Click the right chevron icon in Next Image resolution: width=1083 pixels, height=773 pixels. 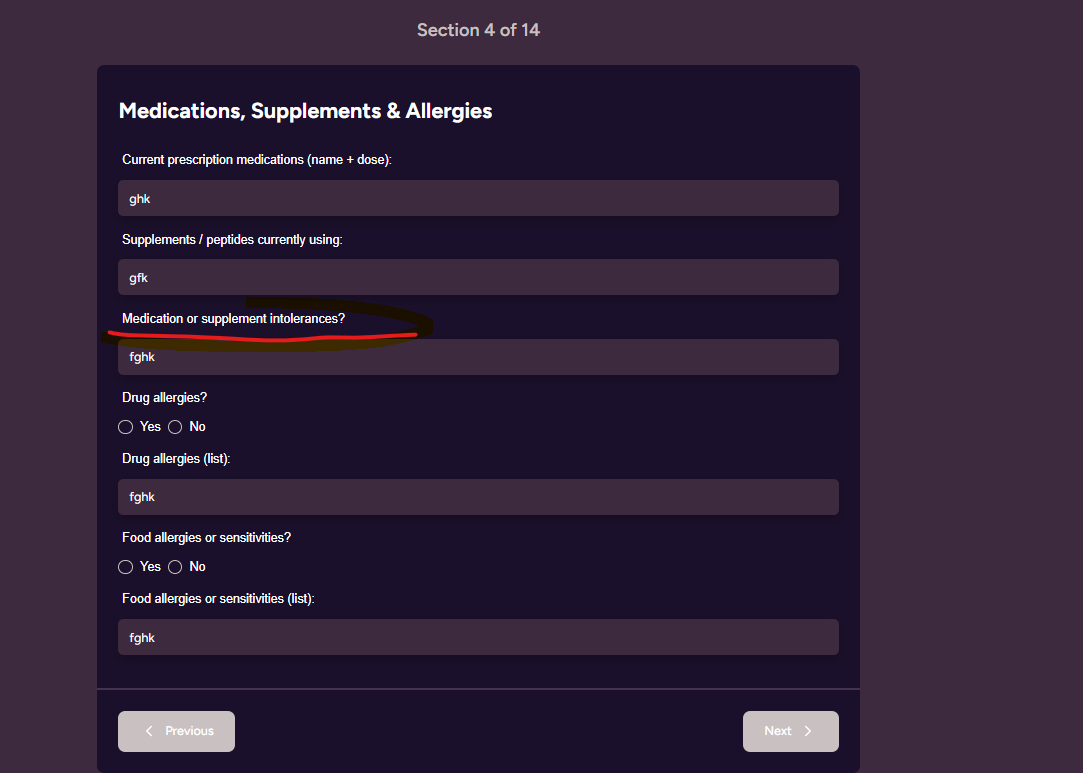(808, 731)
